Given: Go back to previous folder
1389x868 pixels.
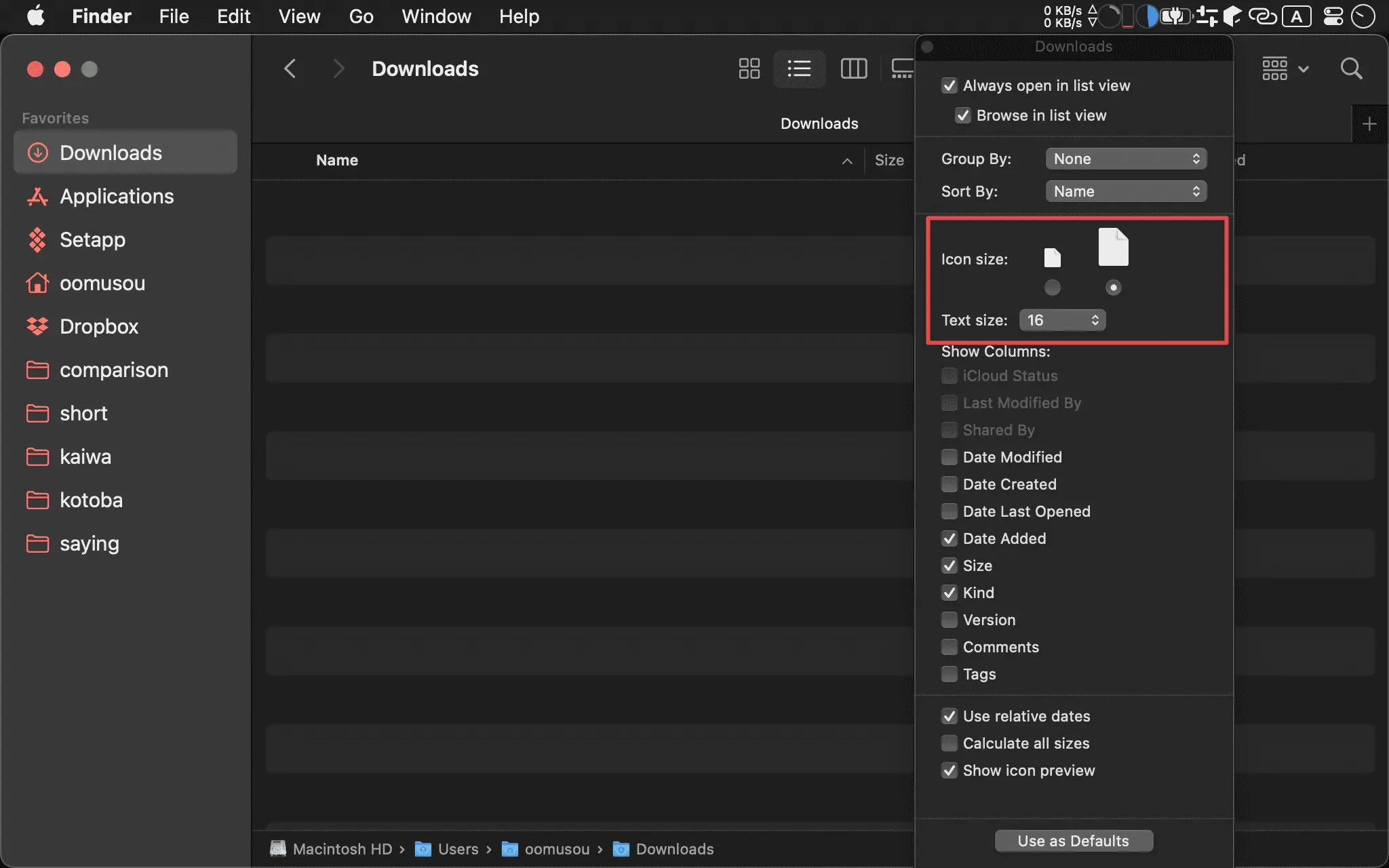Looking at the screenshot, I should tap(290, 68).
